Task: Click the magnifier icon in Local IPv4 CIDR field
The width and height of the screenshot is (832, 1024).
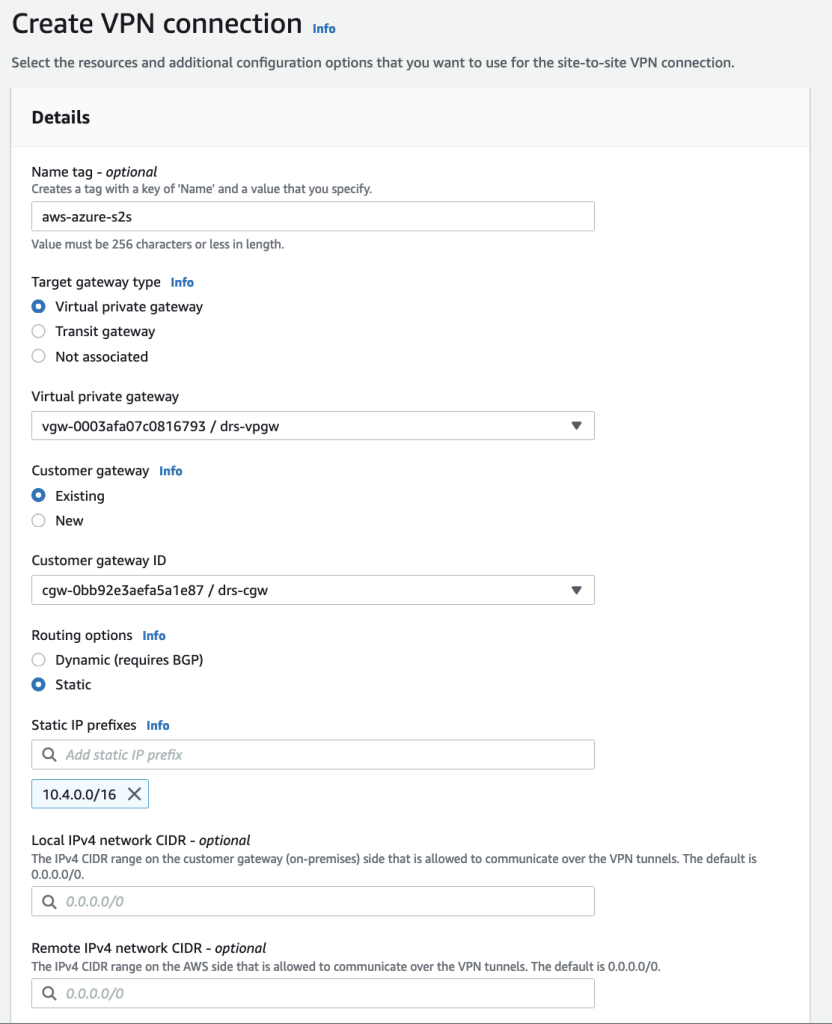Action: [x=47, y=901]
